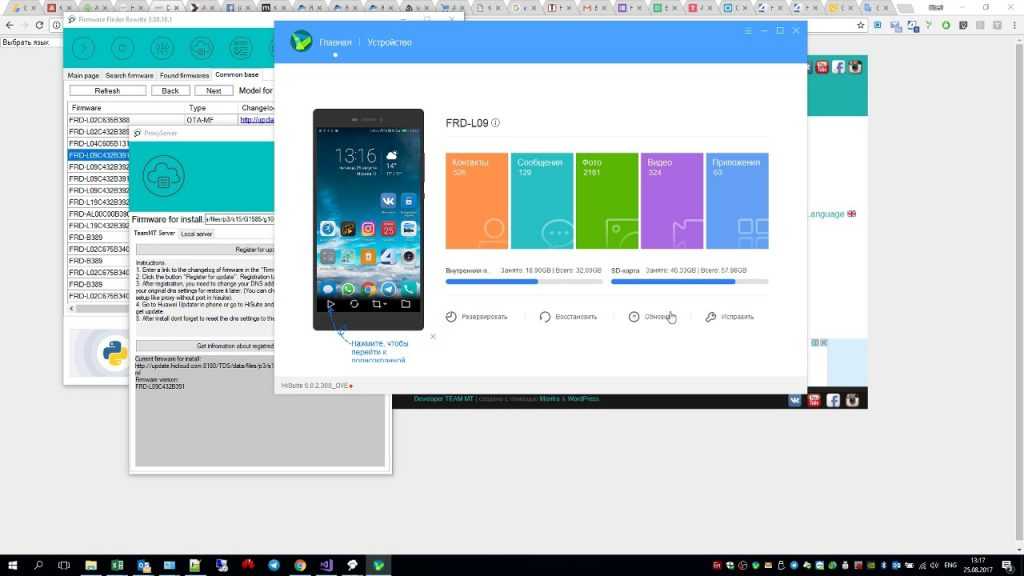The height and width of the screenshot is (576, 1024).
Task: Open Telegram from the Windows taskbar
Action: pyautogui.click(x=275, y=565)
